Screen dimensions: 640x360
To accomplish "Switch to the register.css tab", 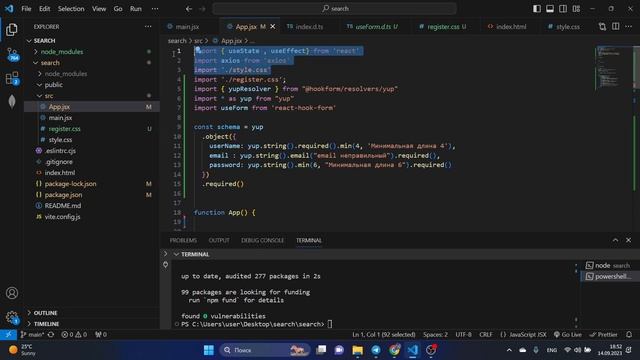I will click(446, 27).
